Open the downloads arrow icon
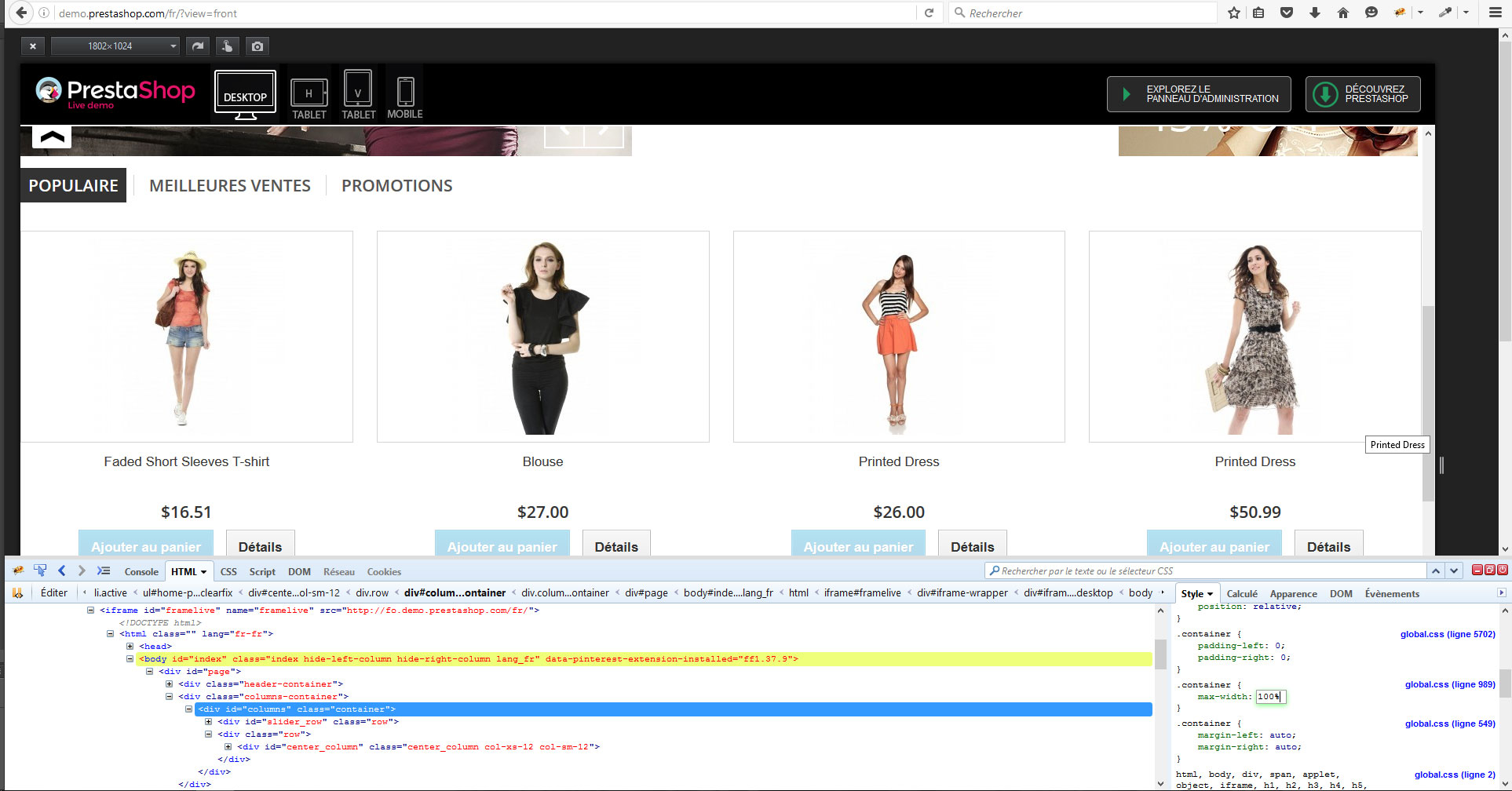This screenshot has height=791, width=1512. click(x=1314, y=13)
